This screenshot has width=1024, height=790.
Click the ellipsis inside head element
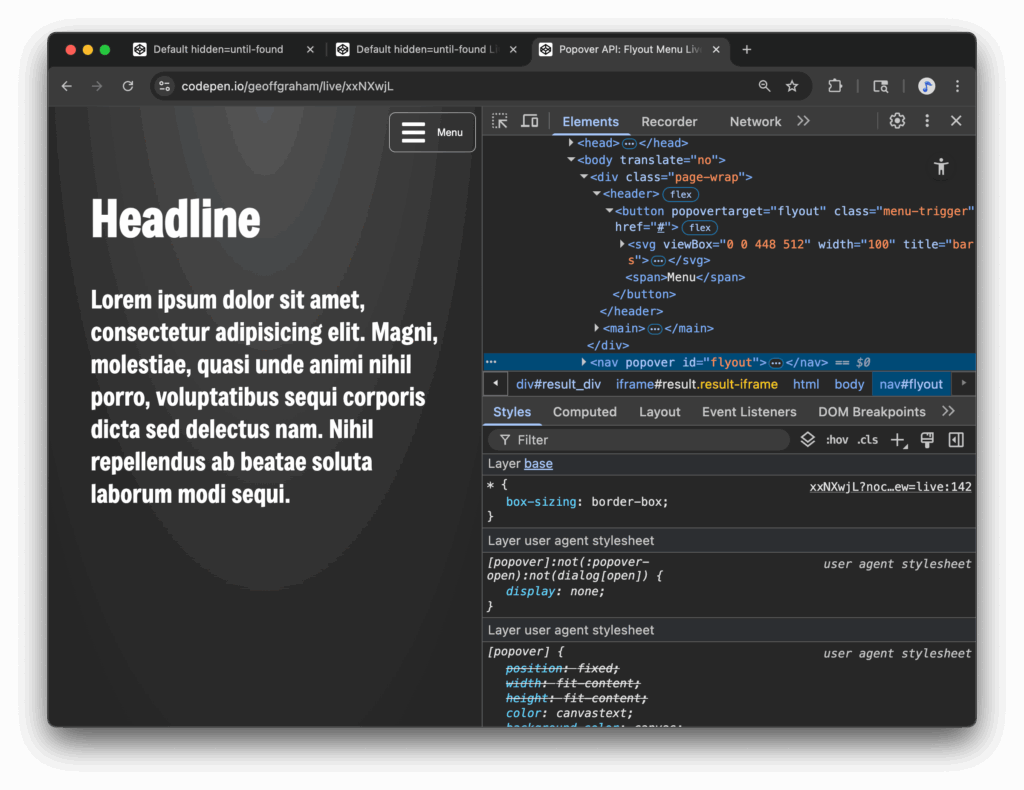[x=629, y=143]
